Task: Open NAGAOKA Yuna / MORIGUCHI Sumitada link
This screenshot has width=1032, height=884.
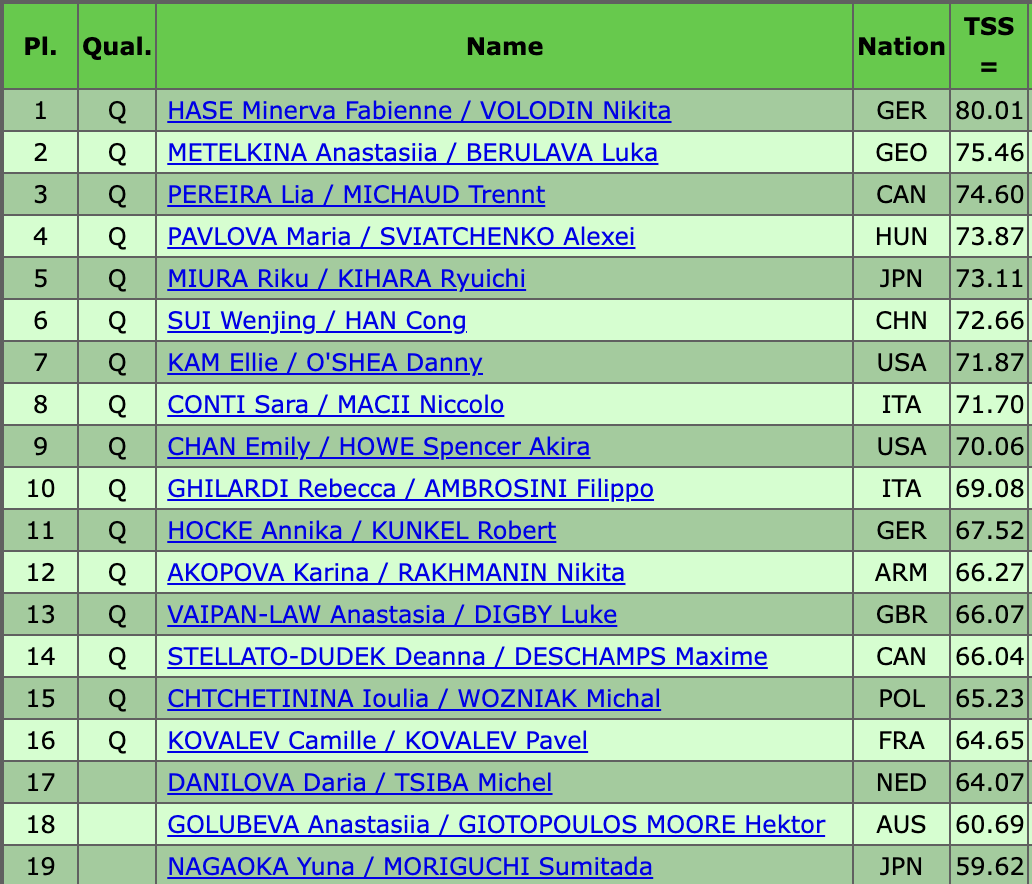Action: click(410, 867)
